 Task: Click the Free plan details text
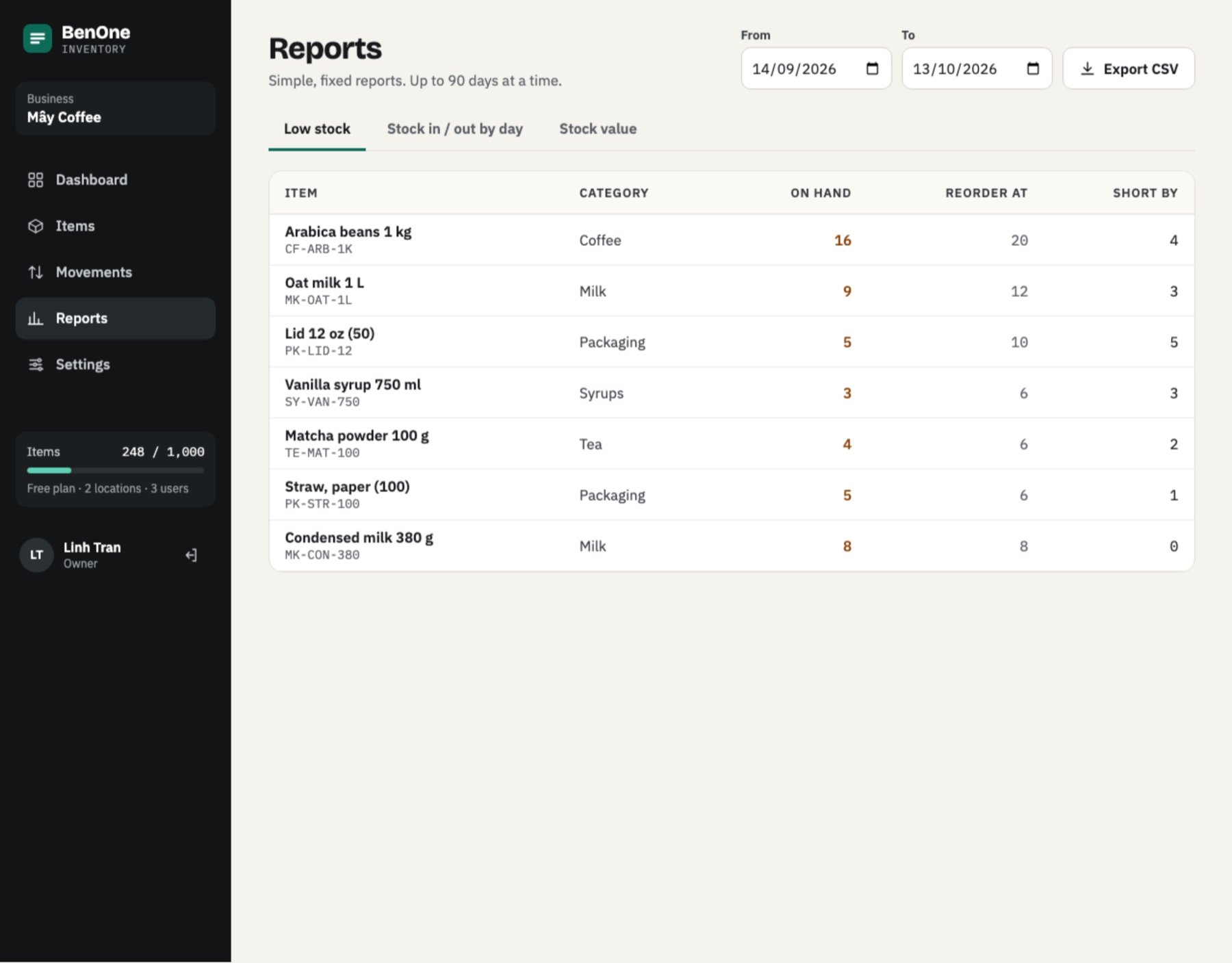[x=107, y=489]
